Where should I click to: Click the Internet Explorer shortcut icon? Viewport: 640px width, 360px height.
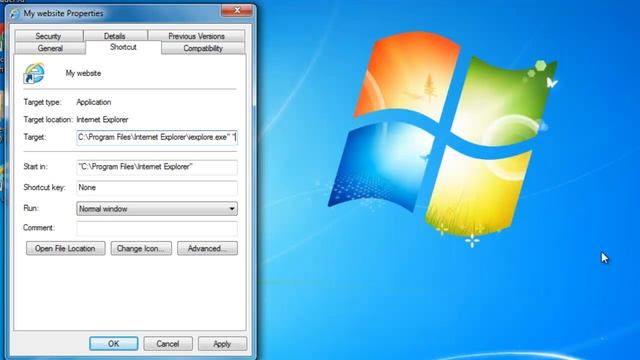(x=34, y=73)
